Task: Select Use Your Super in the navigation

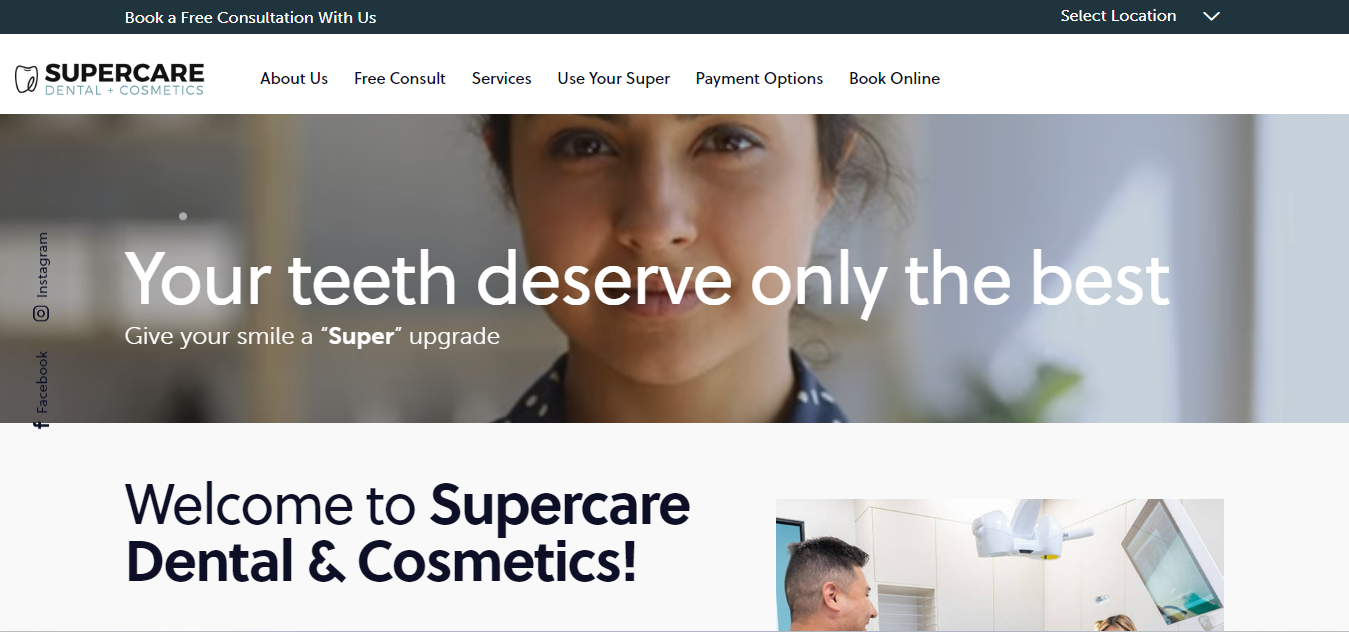Action: click(x=614, y=78)
